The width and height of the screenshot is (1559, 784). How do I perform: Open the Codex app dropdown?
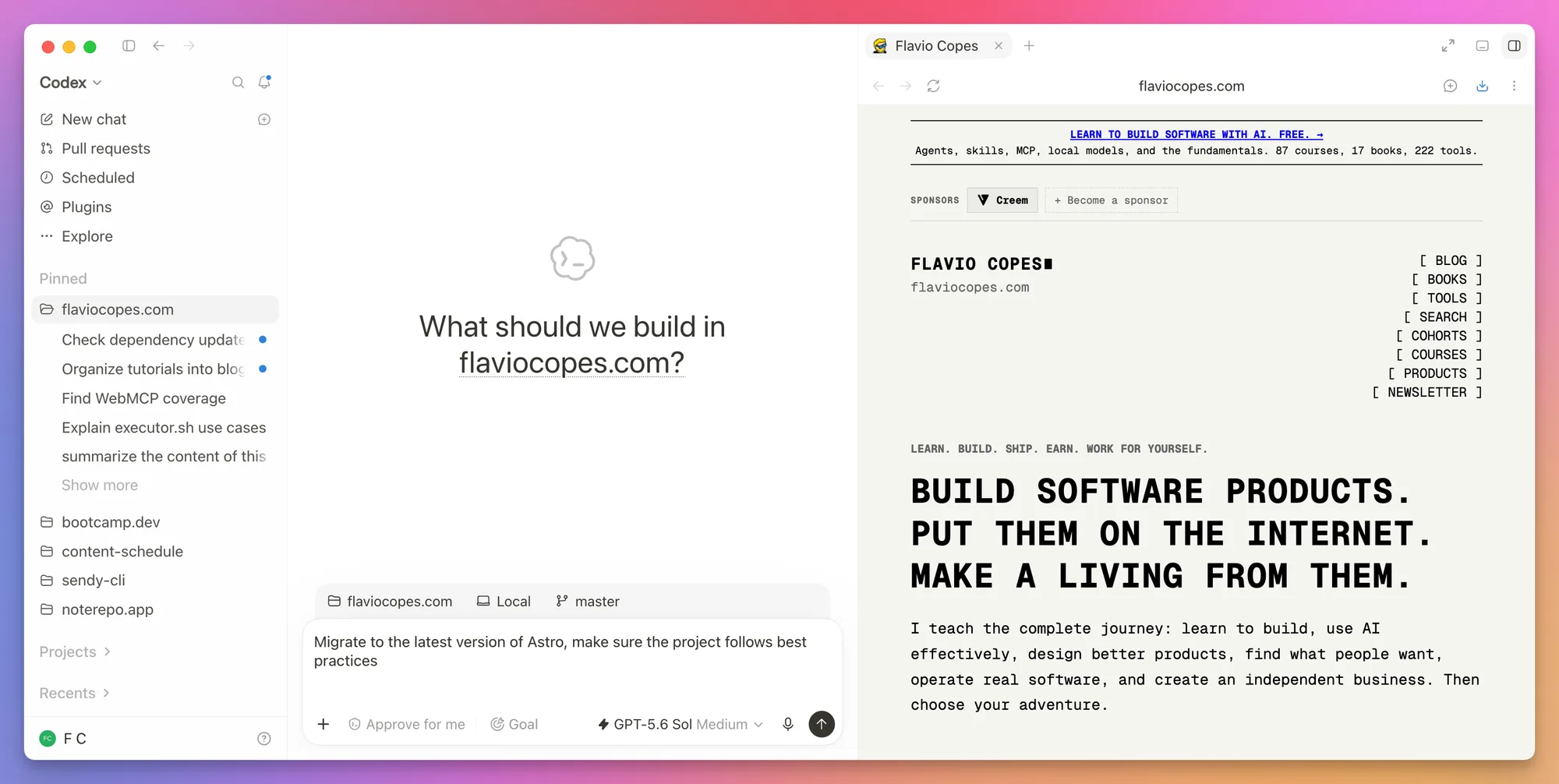click(x=71, y=83)
